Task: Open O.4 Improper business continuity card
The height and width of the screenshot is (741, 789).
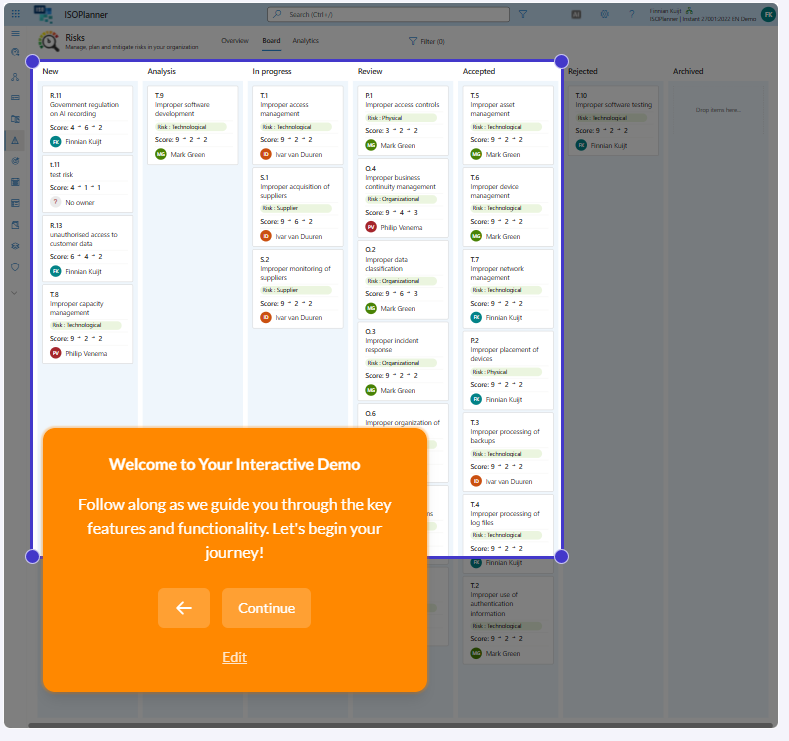Action: pyautogui.click(x=403, y=198)
